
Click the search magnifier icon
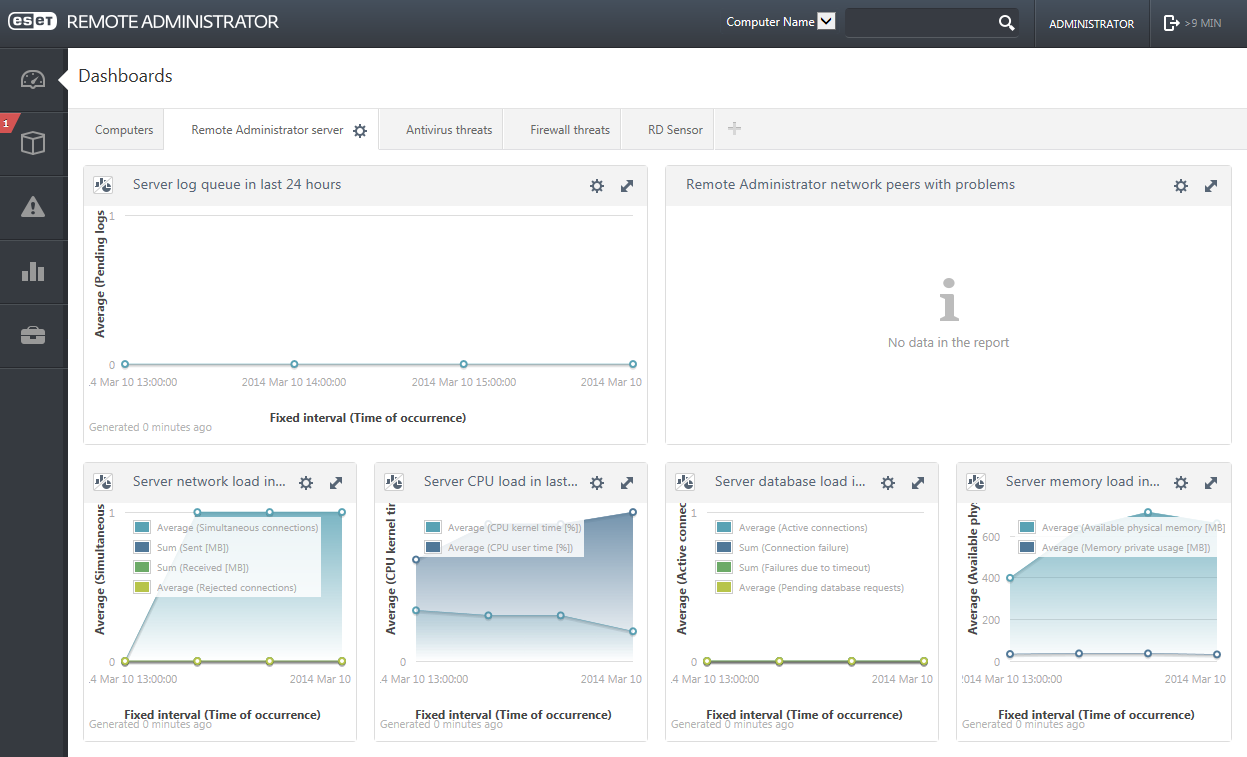coord(1007,23)
